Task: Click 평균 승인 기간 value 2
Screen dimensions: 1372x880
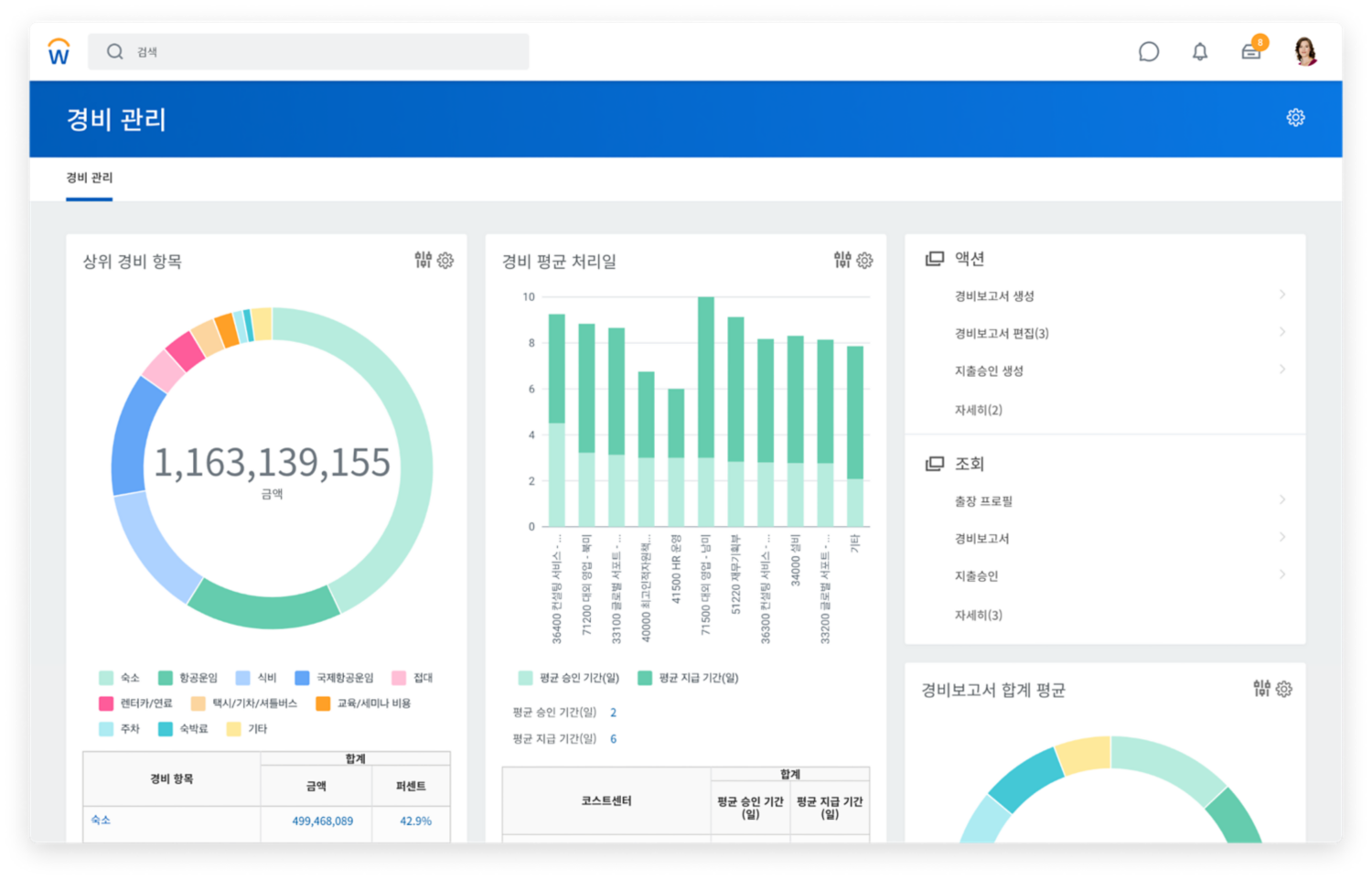Action: pyautogui.click(x=613, y=713)
